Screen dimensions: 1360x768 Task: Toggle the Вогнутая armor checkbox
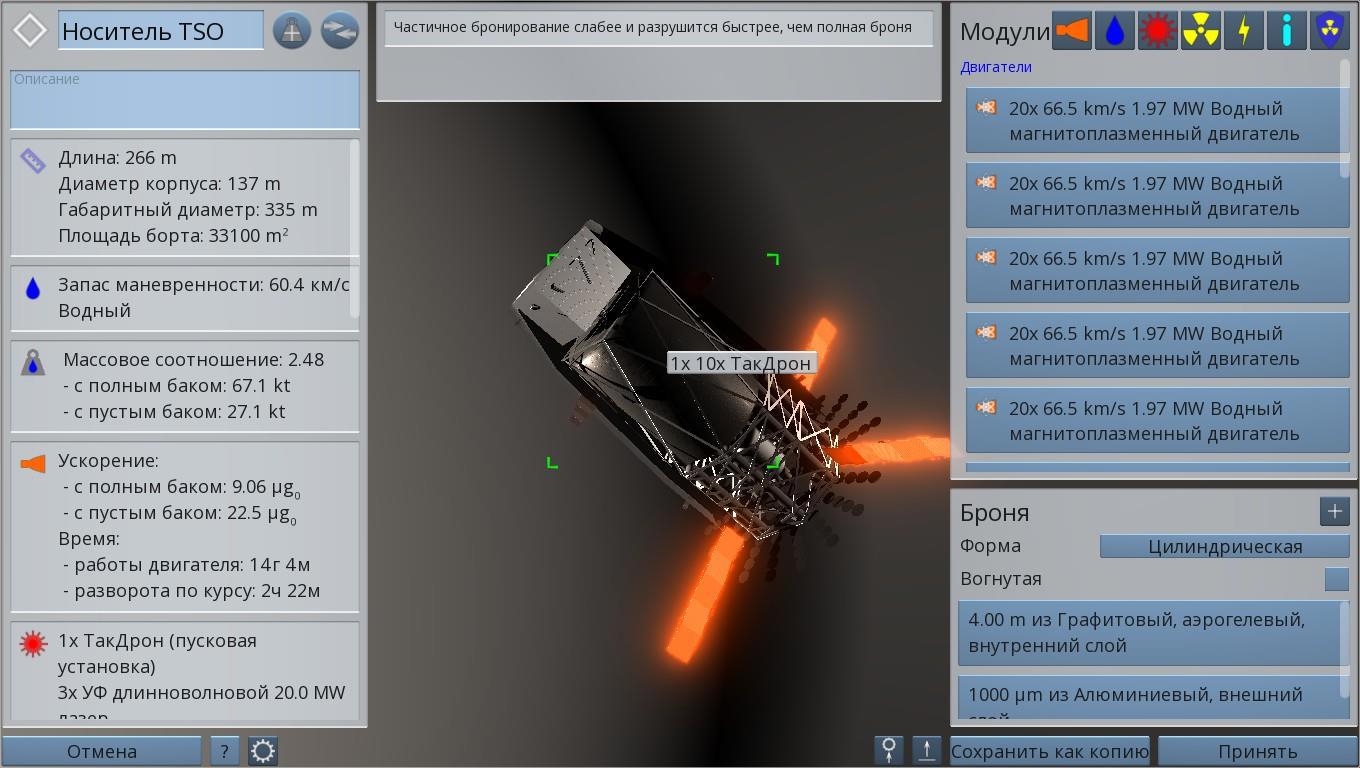pos(1336,579)
